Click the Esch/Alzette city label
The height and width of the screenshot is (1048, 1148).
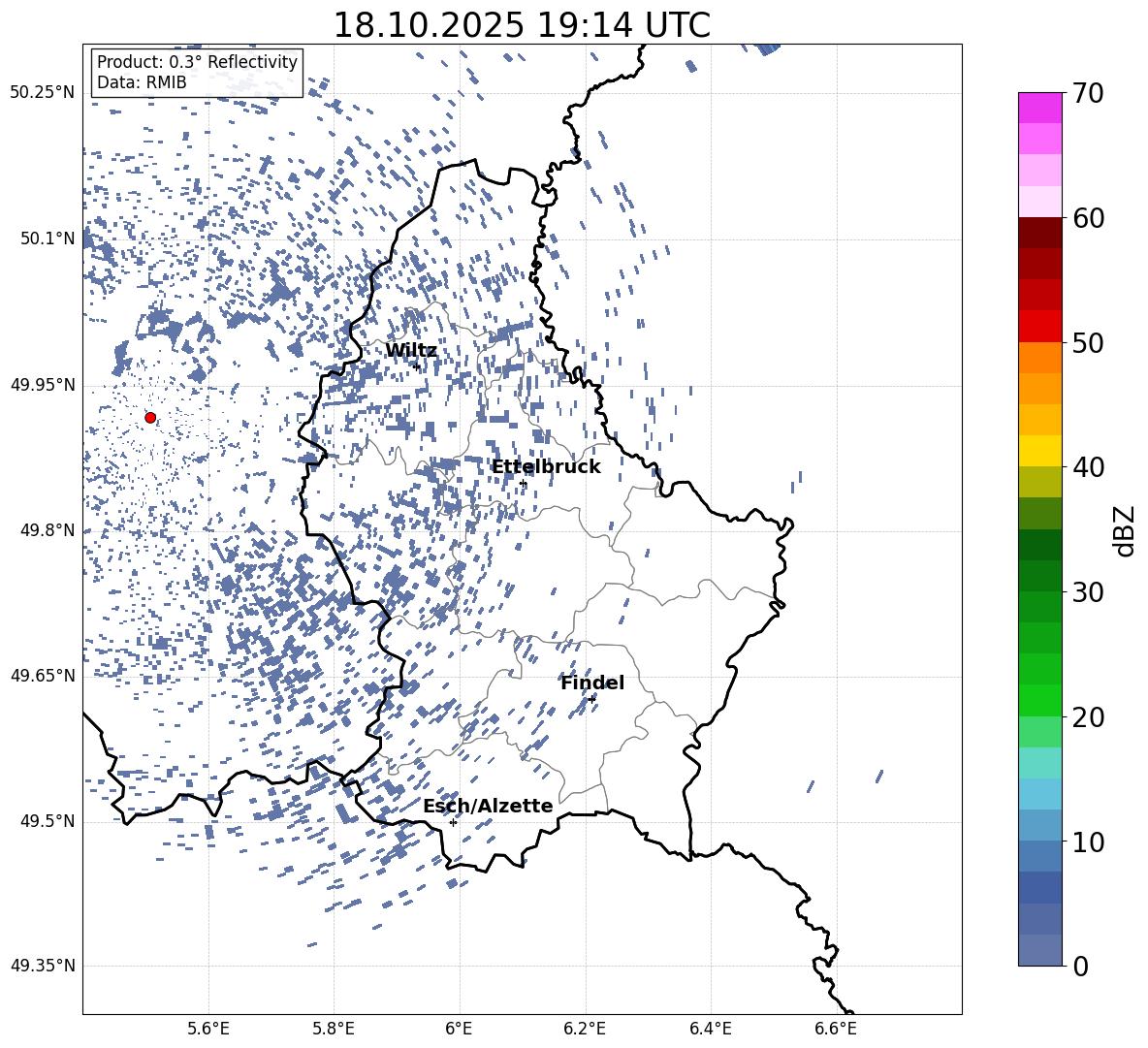(488, 806)
